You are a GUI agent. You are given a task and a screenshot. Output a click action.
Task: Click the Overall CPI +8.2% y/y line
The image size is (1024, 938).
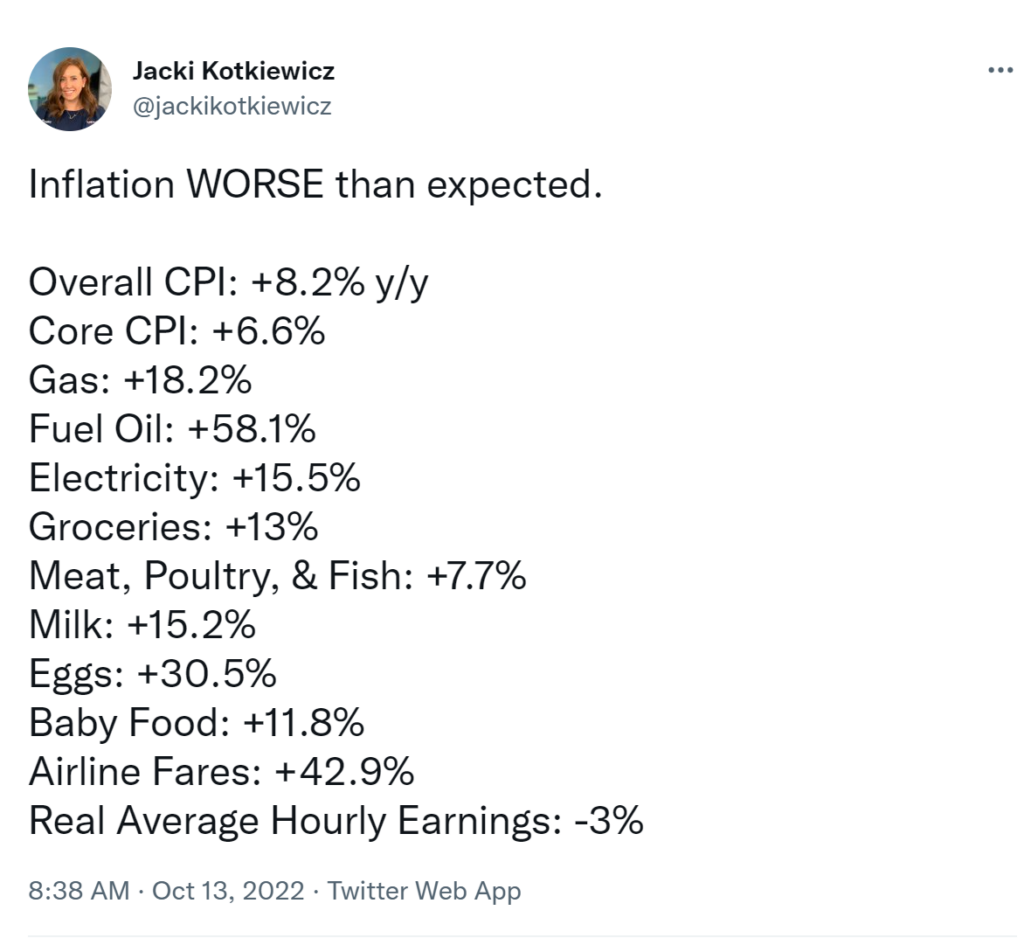[x=228, y=283]
